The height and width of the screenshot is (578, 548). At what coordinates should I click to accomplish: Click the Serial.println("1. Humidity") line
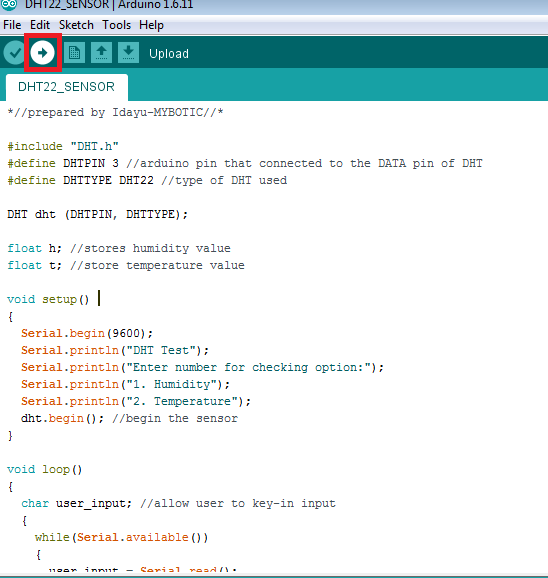126,384
